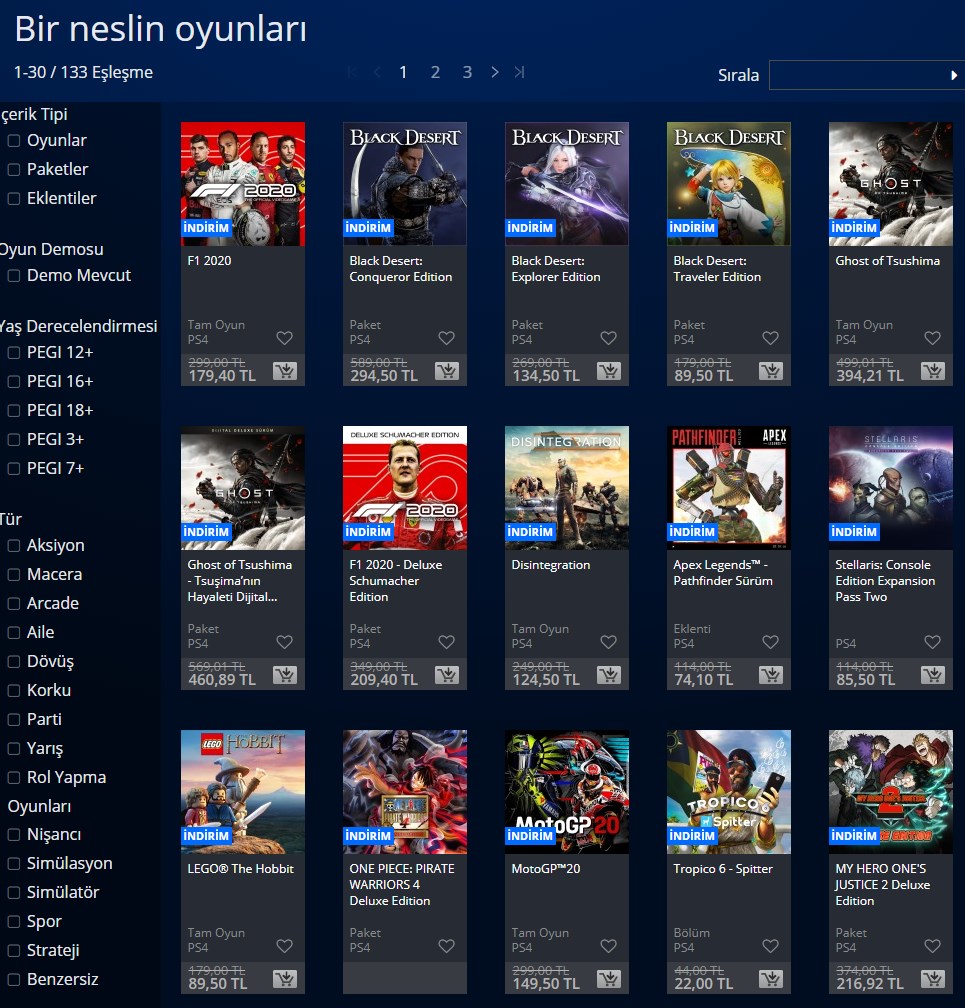Favorite Stellaris Expansion Pass Two heart
The width and height of the screenshot is (965, 1008).
(x=933, y=642)
